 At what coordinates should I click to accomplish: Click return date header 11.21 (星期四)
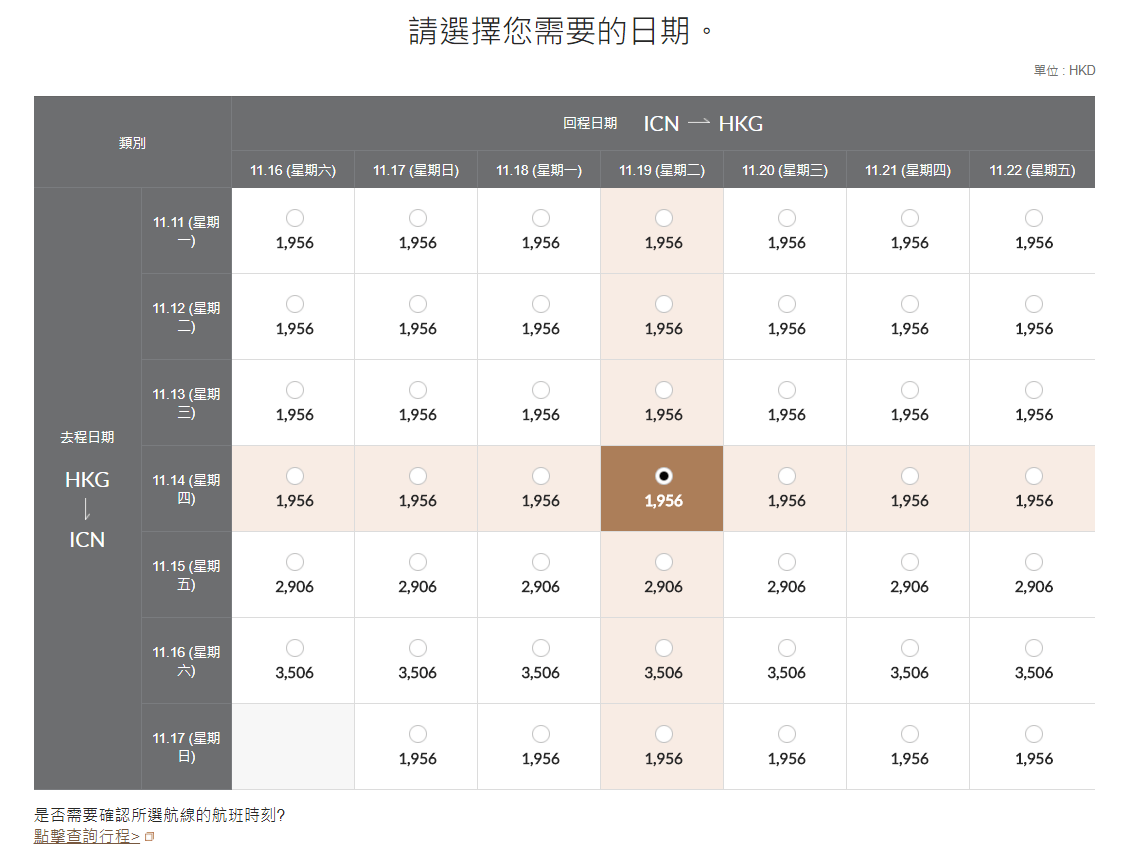point(908,170)
